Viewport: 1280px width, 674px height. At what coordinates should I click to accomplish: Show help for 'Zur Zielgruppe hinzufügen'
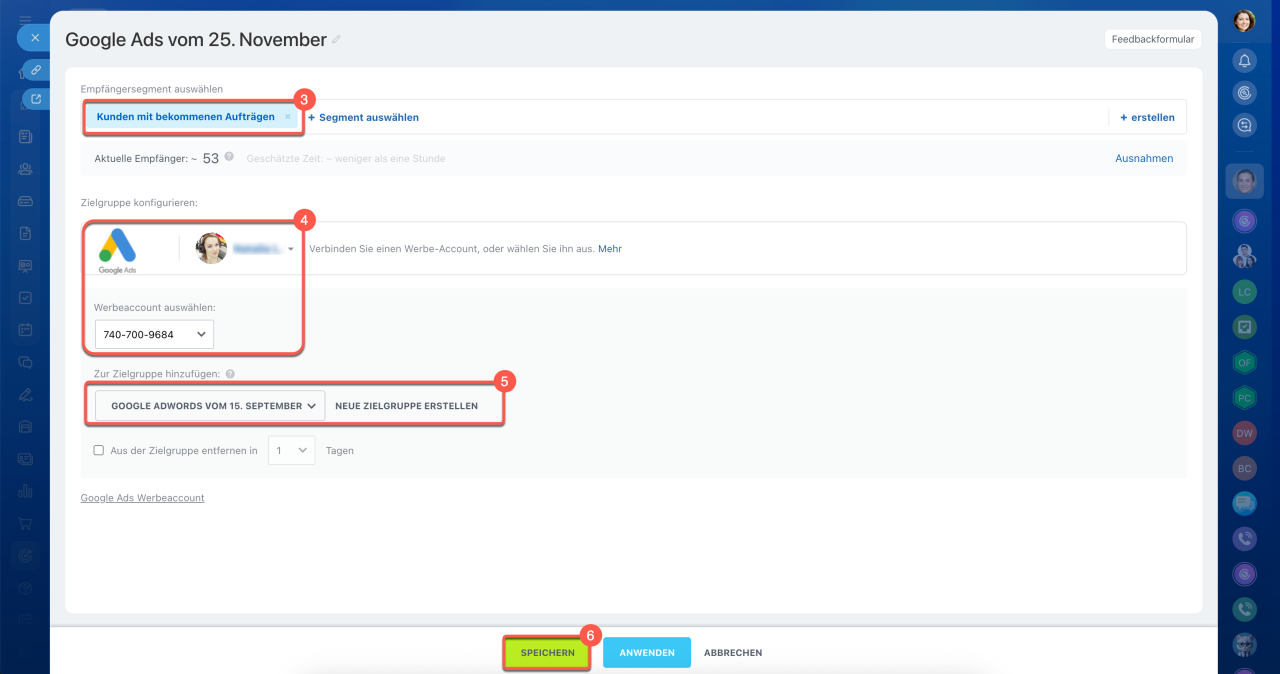(x=230, y=374)
